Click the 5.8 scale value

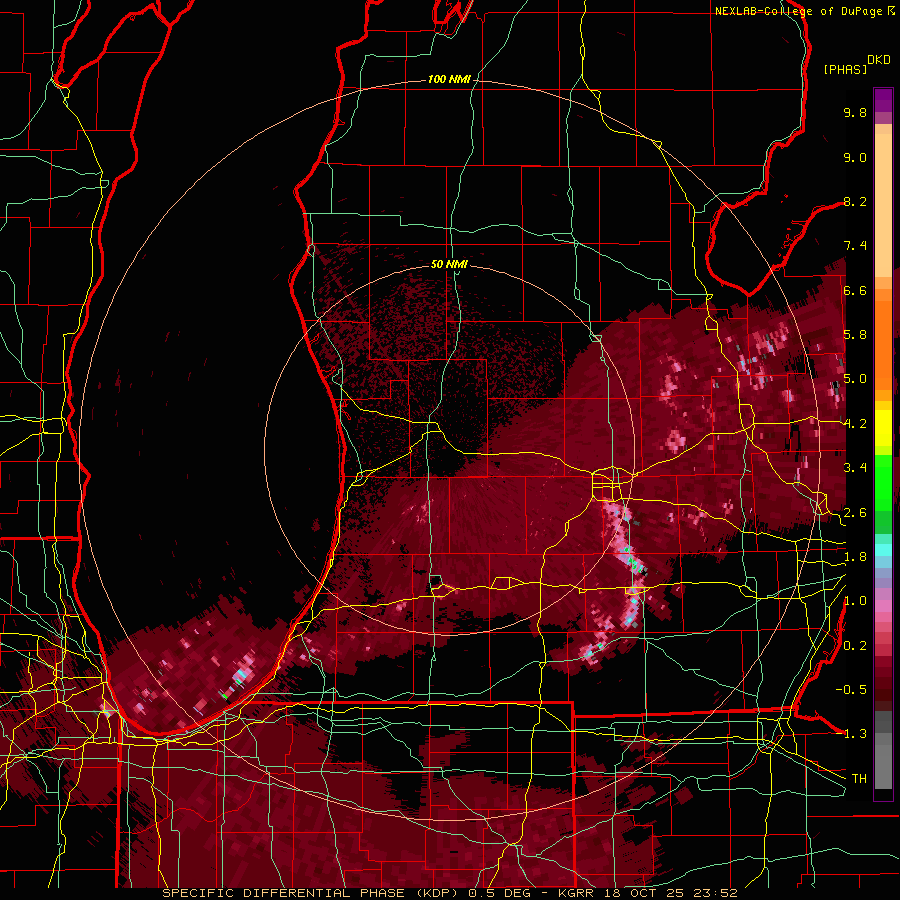(x=855, y=335)
